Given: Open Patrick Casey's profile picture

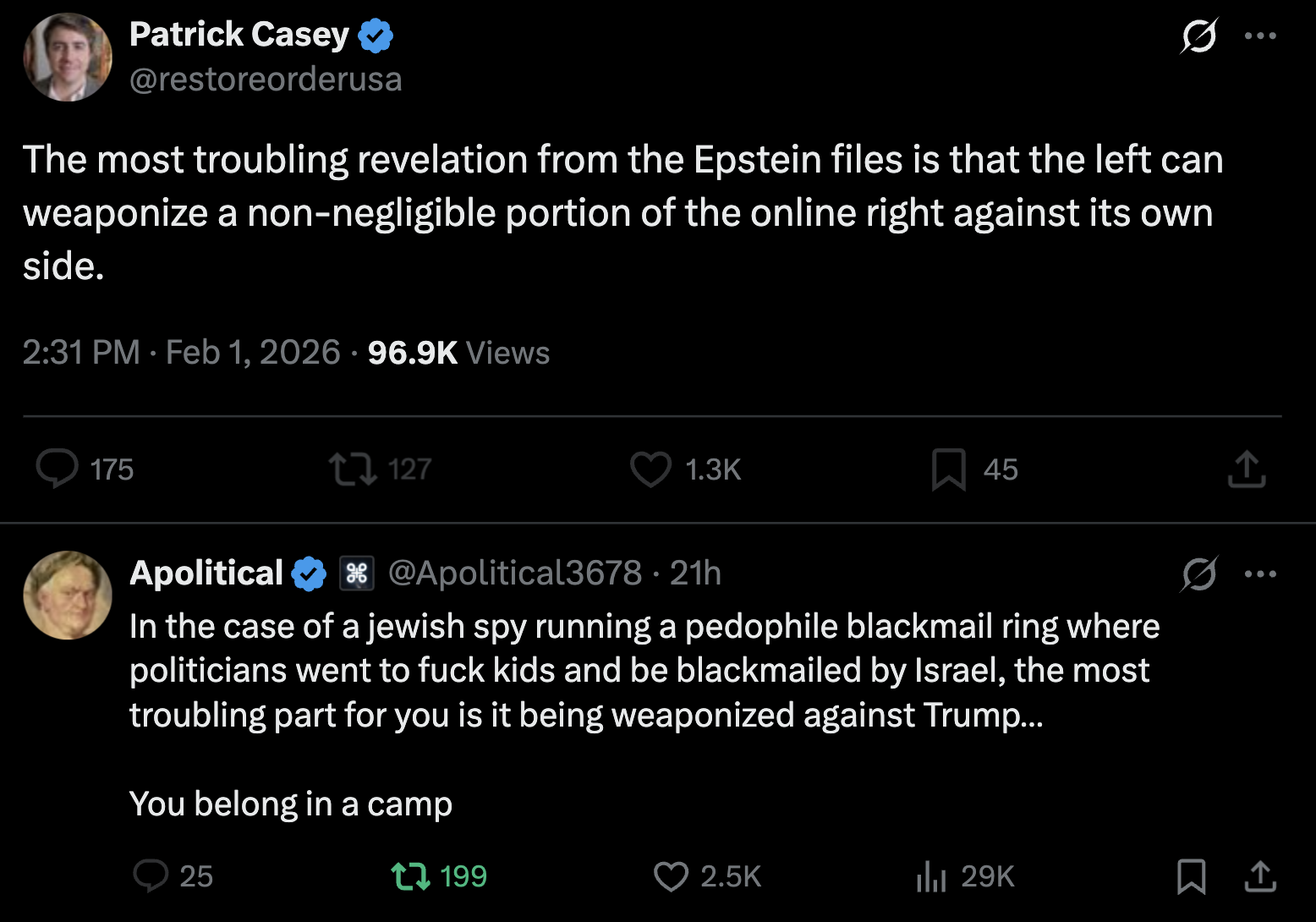Looking at the screenshot, I should (x=68, y=58).
